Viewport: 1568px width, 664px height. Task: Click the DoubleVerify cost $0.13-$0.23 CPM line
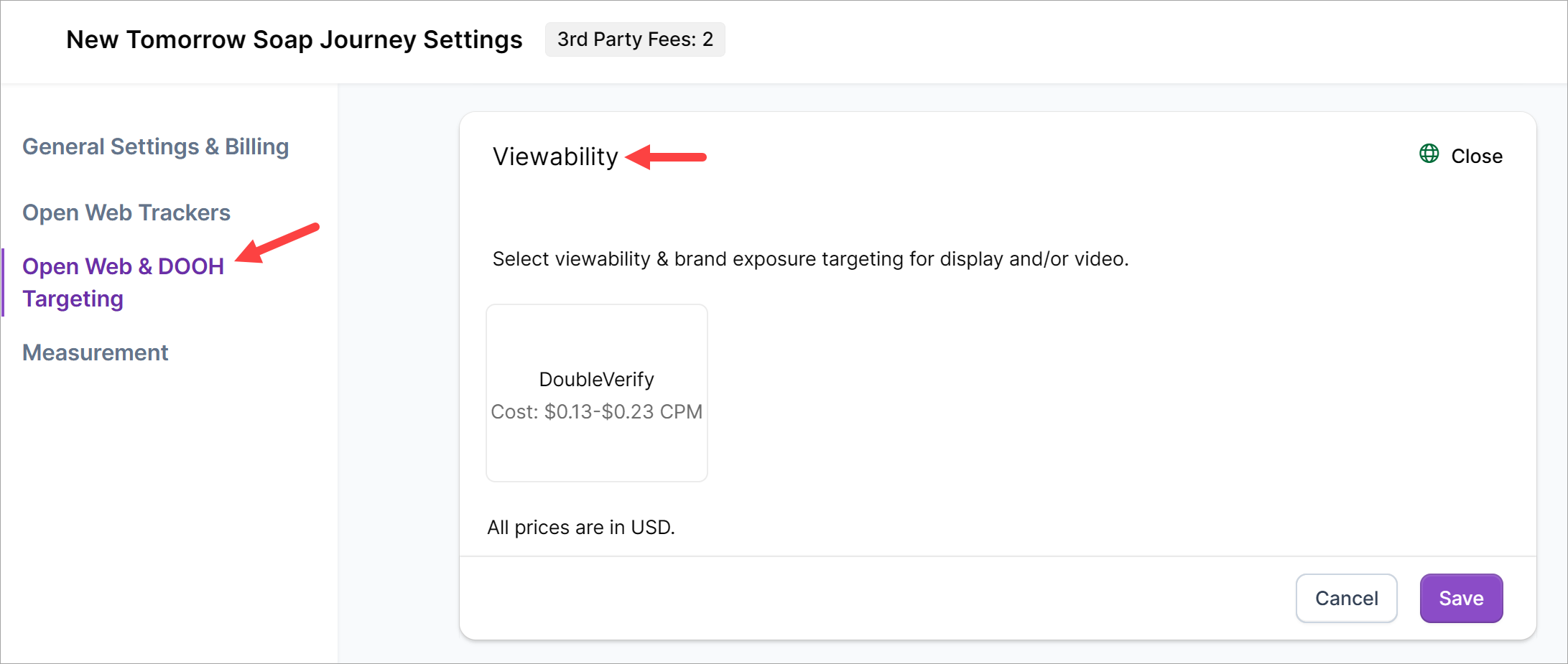click(x=596, y=411)
